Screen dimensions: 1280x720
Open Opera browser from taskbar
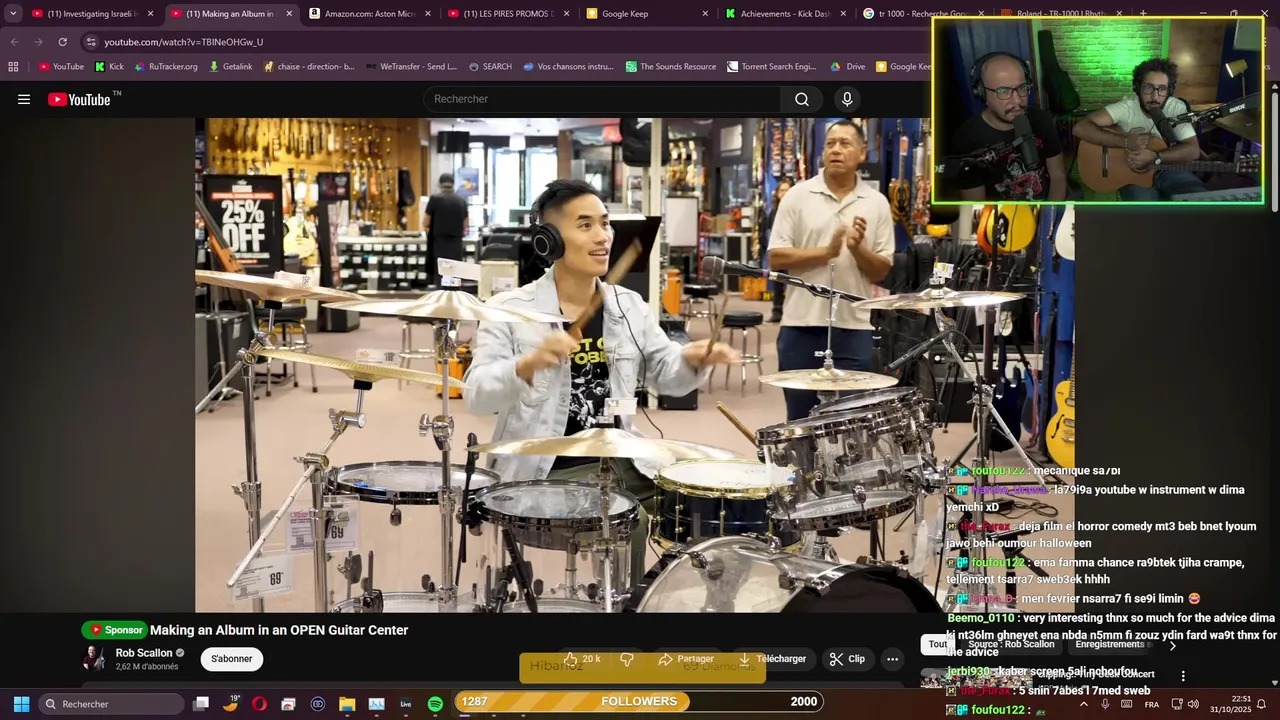pos(259,704)
